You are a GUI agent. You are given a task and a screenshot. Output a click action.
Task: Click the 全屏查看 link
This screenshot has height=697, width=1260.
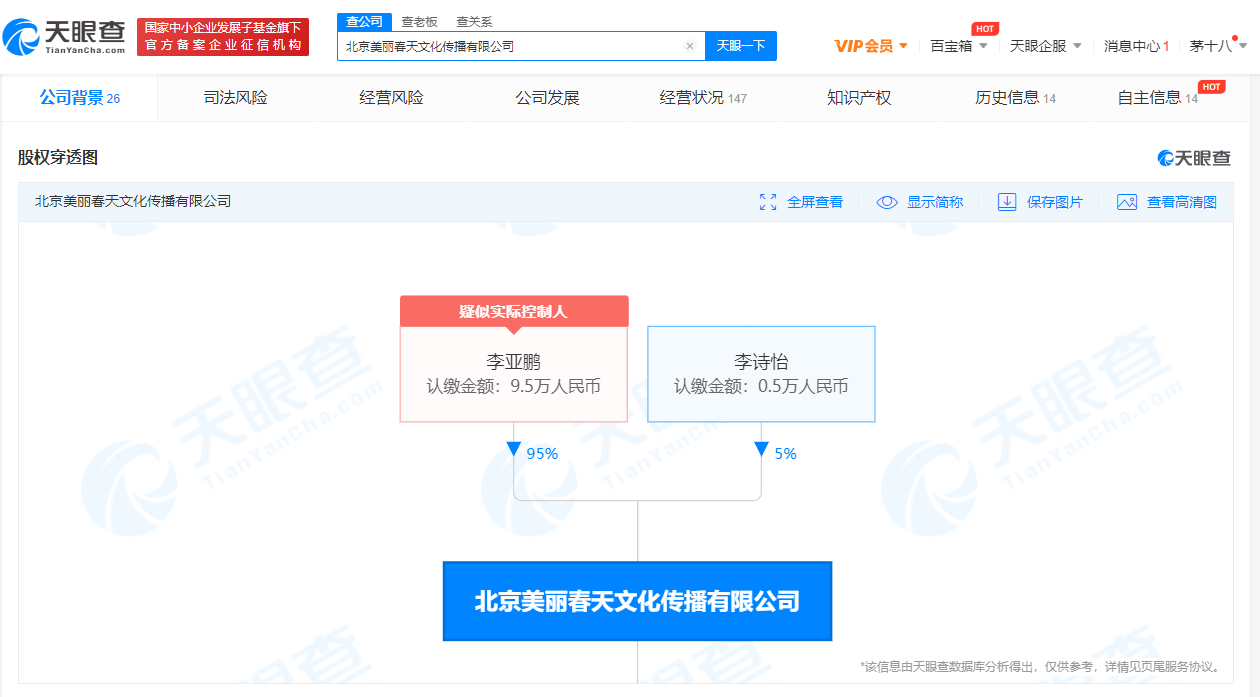tap(815, 202)
